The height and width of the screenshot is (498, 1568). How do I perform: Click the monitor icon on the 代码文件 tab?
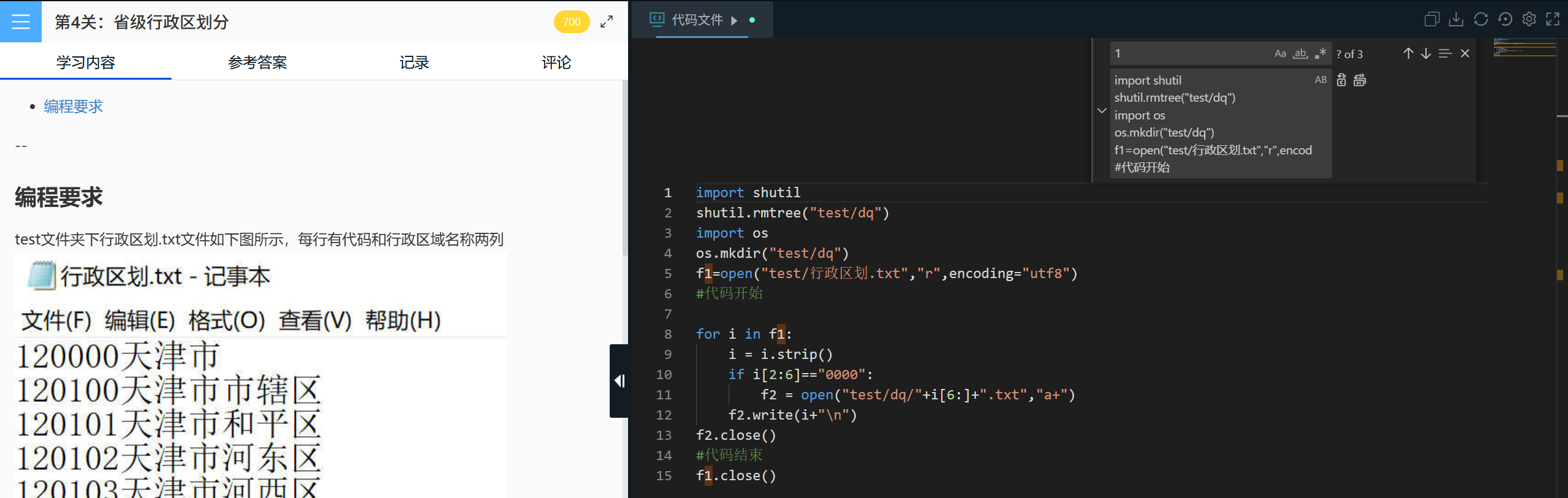657,20
